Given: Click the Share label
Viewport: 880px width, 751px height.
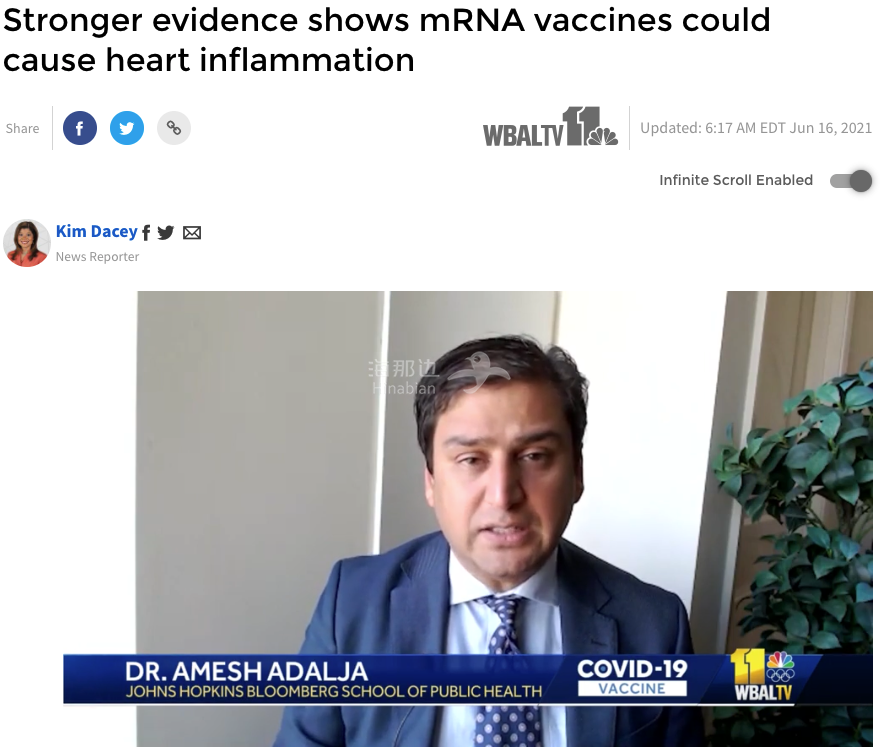Looking at the screenshot, I should [22, 129].
